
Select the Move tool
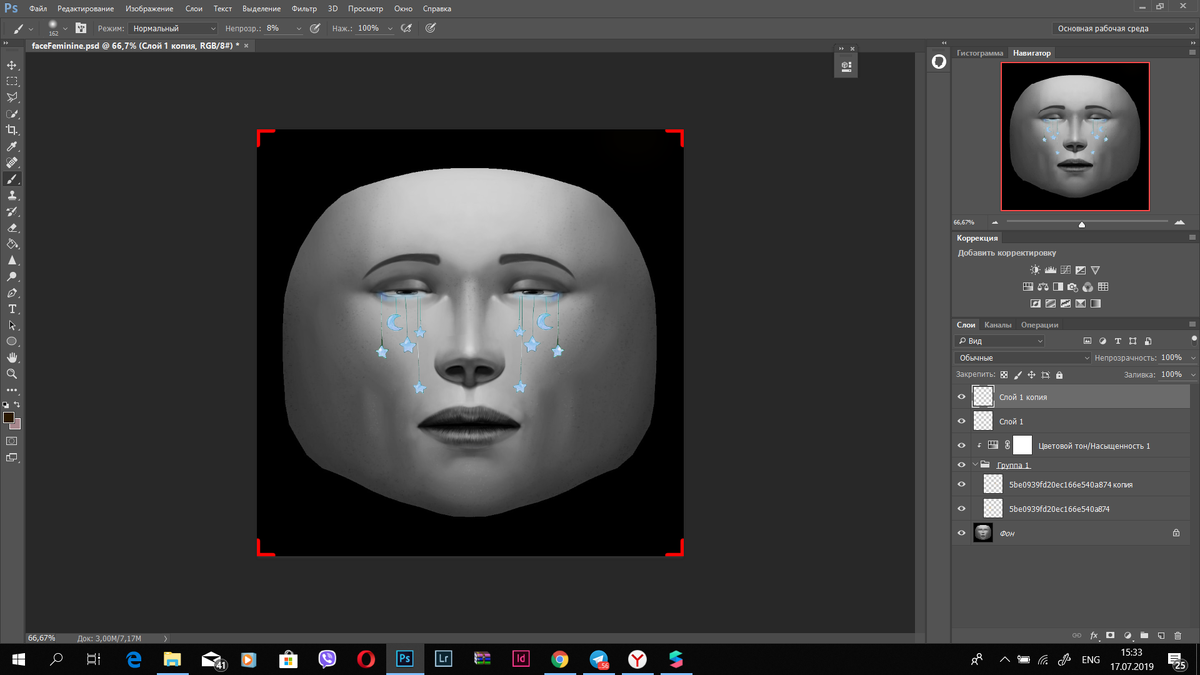click(x=12, y=65)
